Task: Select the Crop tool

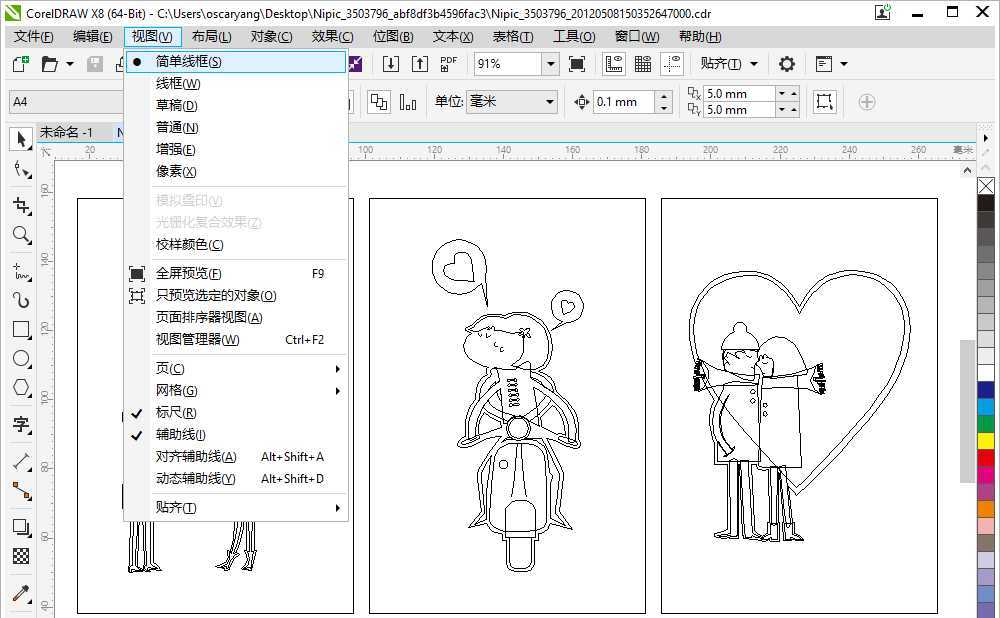Action: tap(20, 205)
